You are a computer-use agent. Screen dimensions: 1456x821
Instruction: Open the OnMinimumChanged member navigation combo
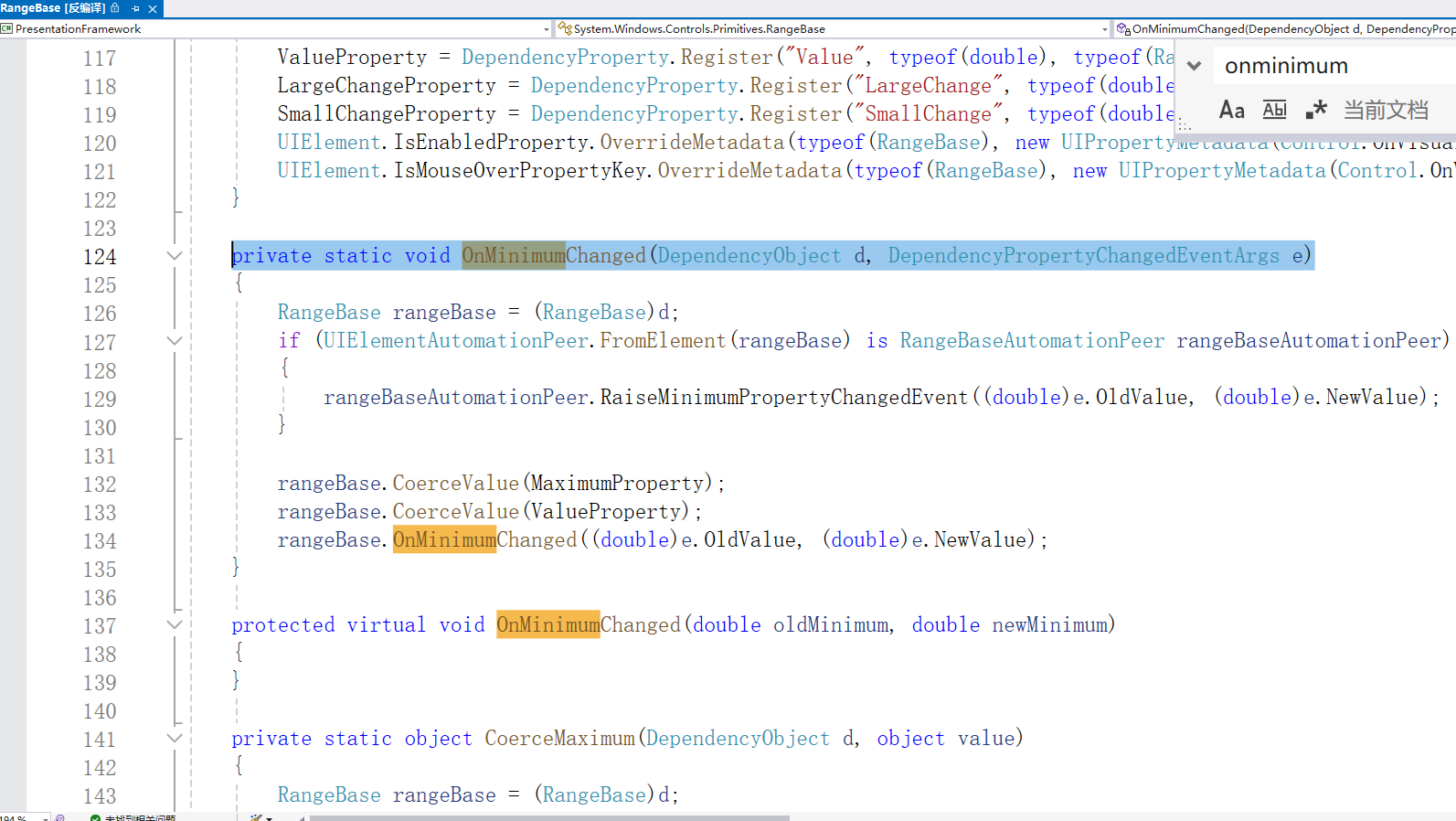coord(1289,29)
